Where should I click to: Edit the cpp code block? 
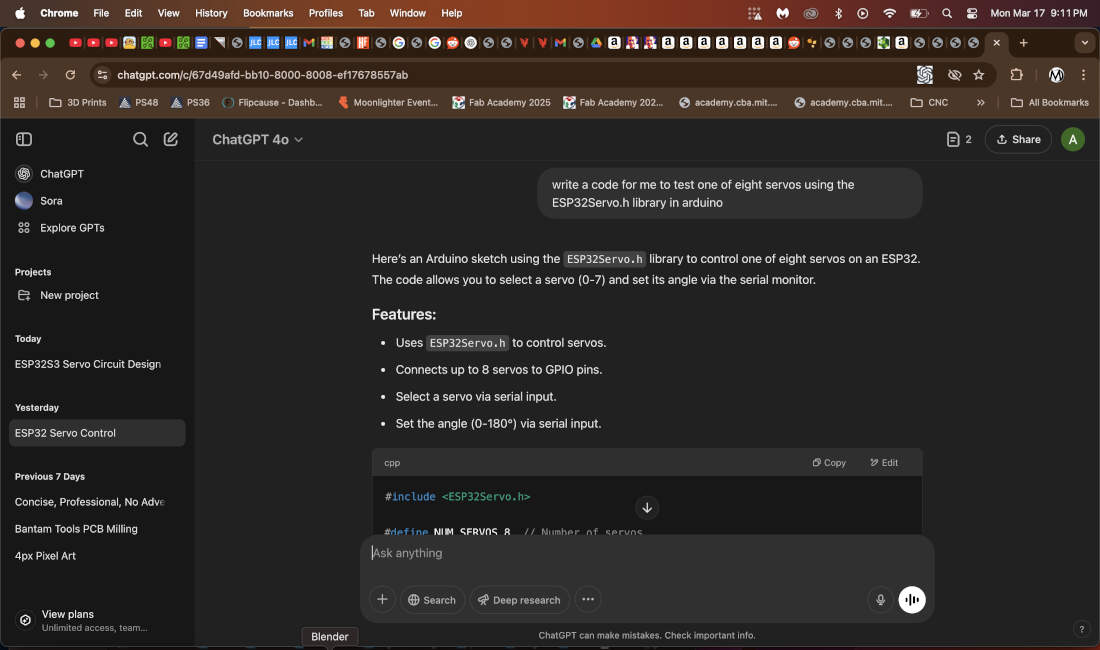pyautogui.click(x=884, y=463)
